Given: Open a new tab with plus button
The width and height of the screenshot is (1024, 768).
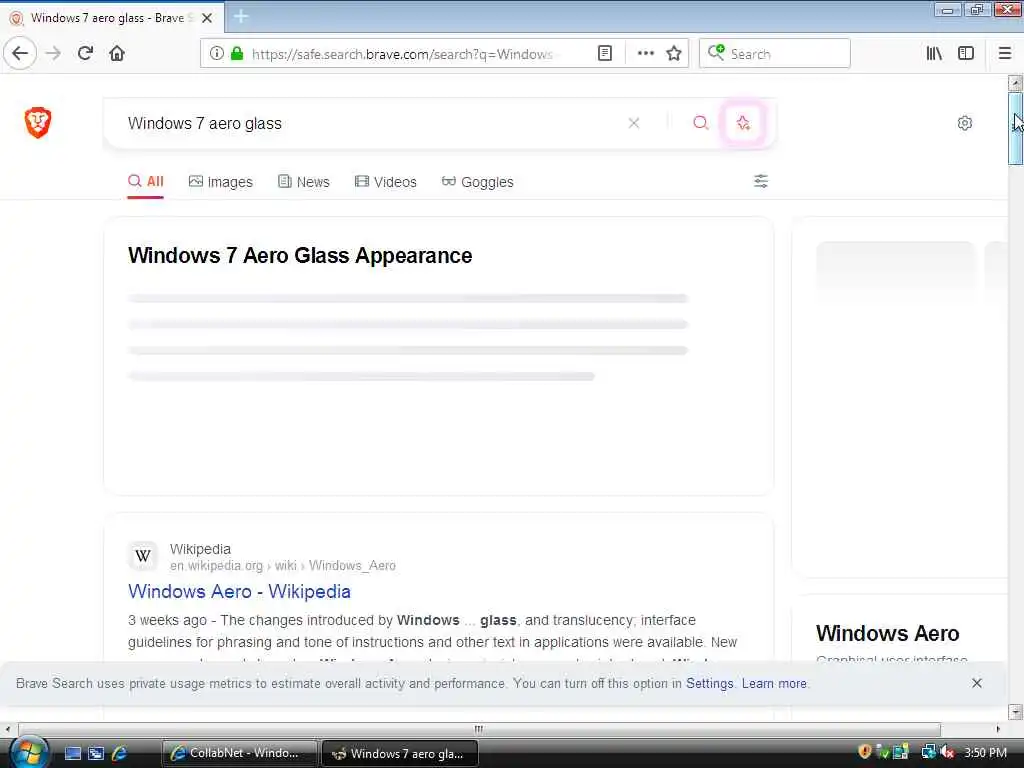Looking at the screenshot, I should pos(241,17).
